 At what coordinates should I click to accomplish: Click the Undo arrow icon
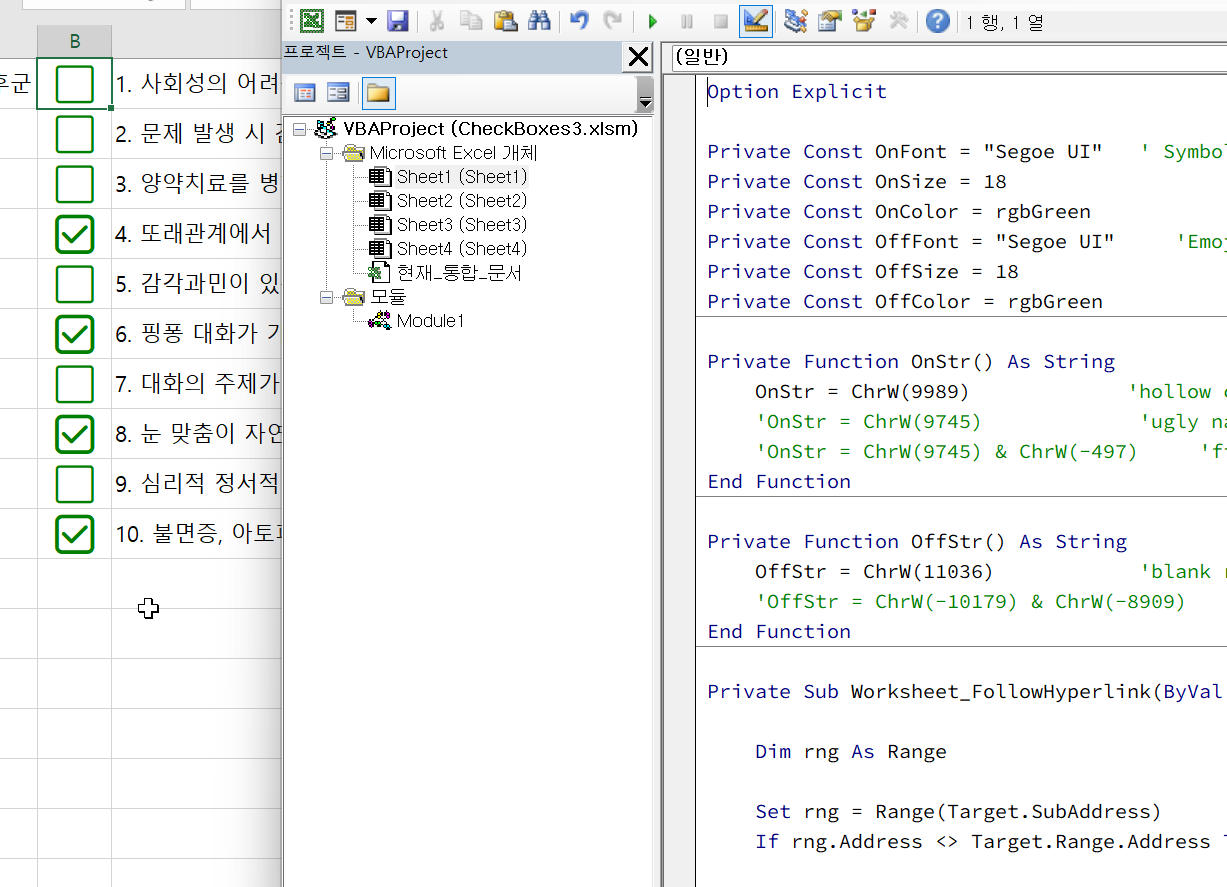[x=579, y=20]
